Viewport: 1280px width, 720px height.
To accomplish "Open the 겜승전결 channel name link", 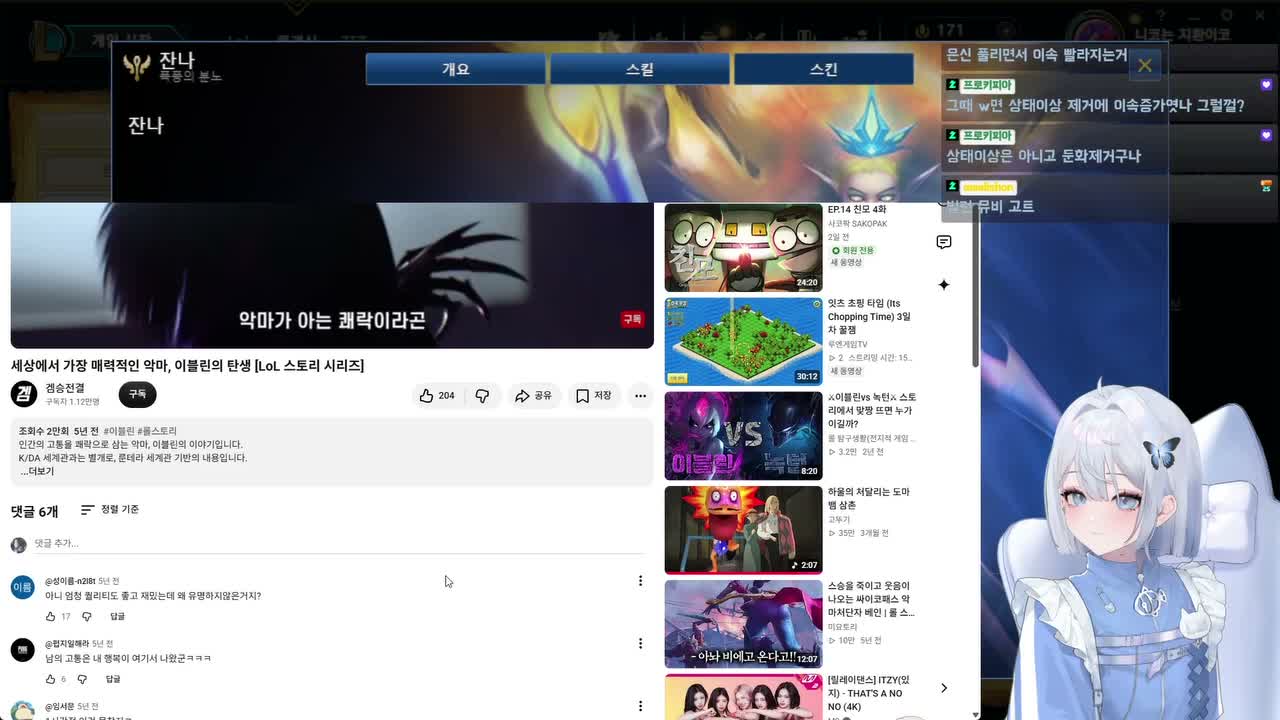I will click(65, 388).
